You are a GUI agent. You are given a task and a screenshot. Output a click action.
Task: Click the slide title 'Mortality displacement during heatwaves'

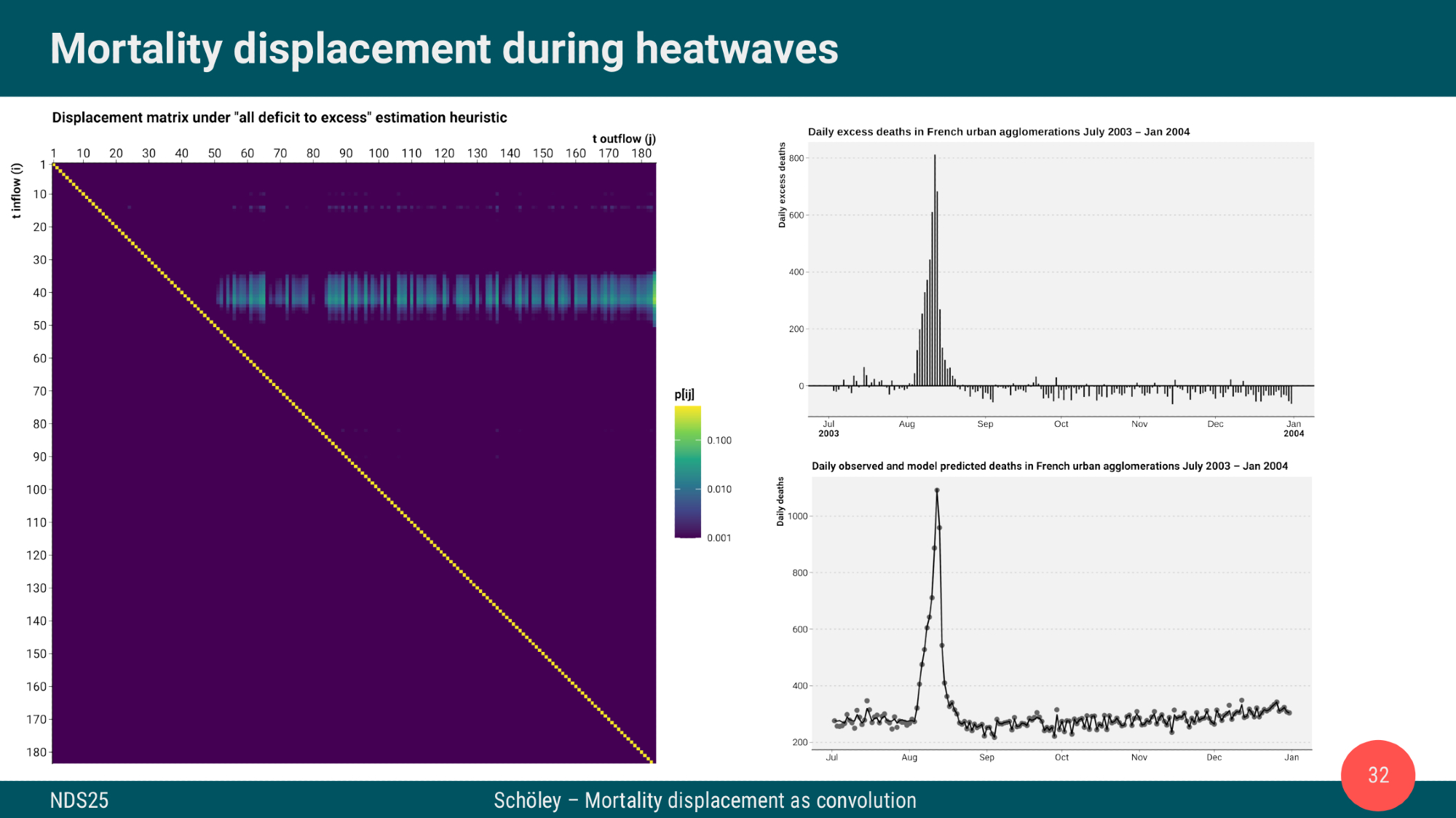444,49
